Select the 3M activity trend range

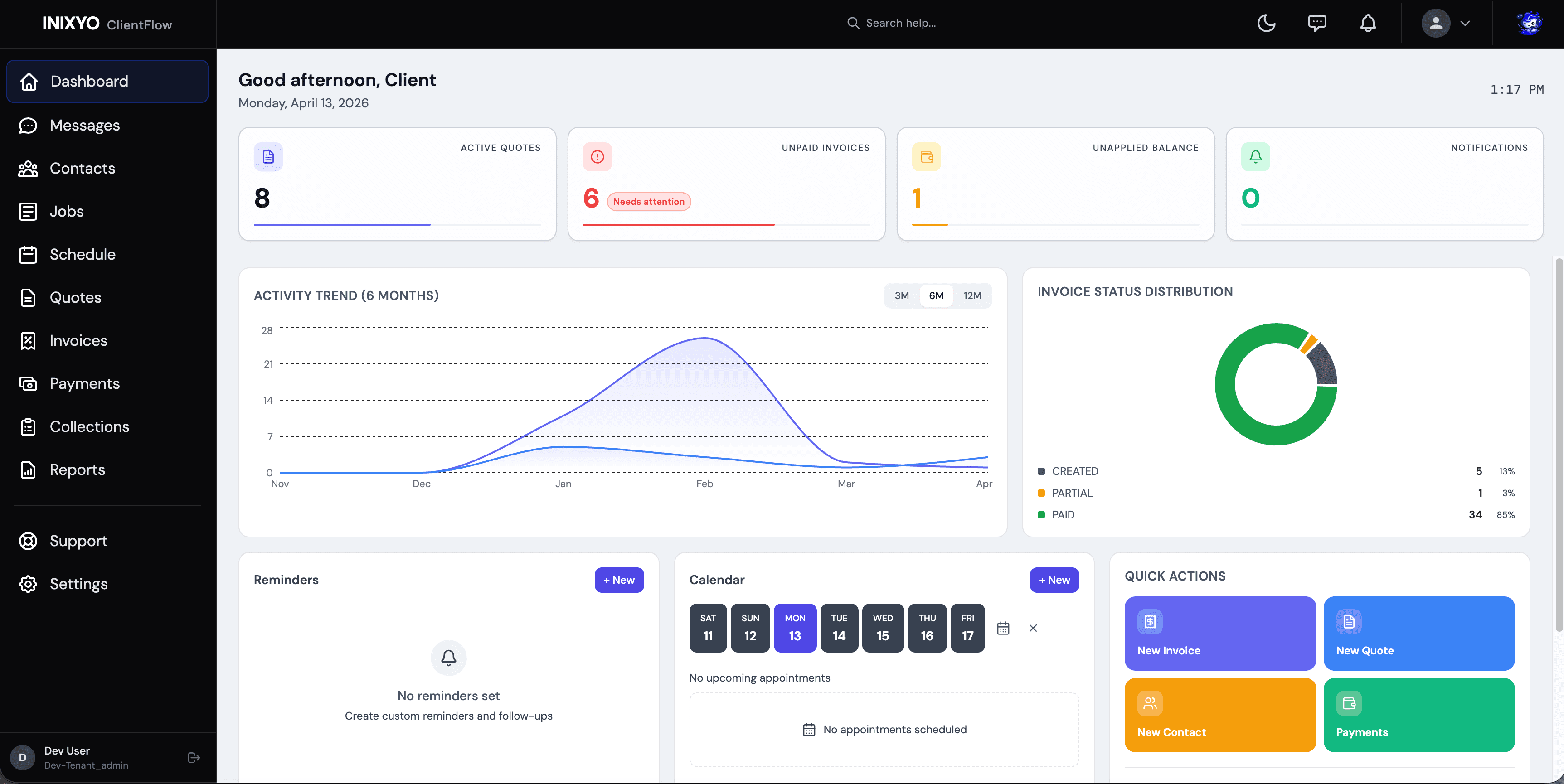(x=902, y=295)
